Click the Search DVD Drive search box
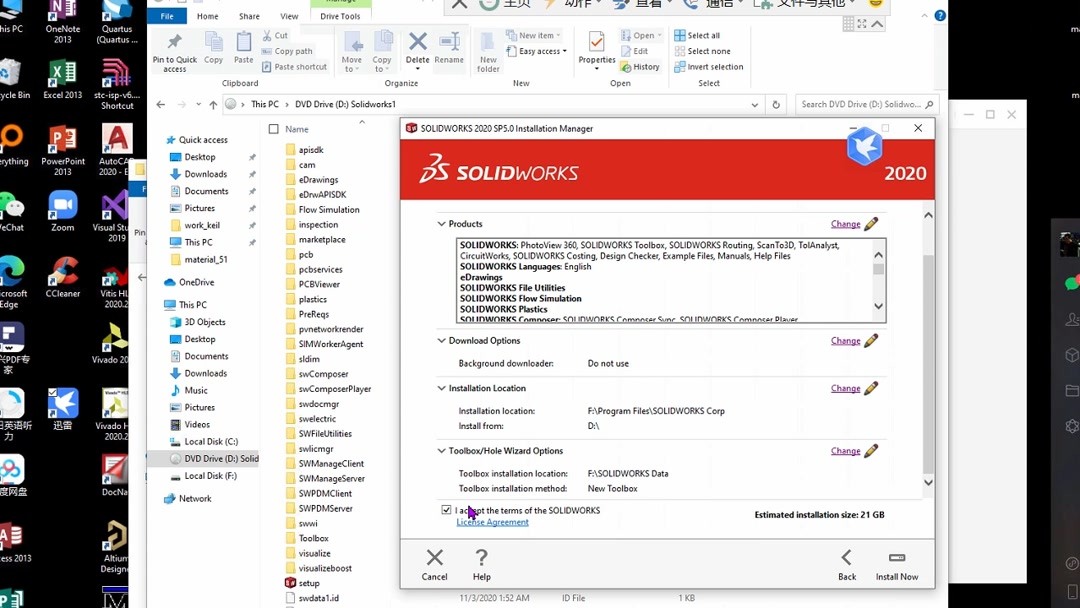The height and width of the screenshot is (608, 1080). pyautogui.click(x=862, y=103)
